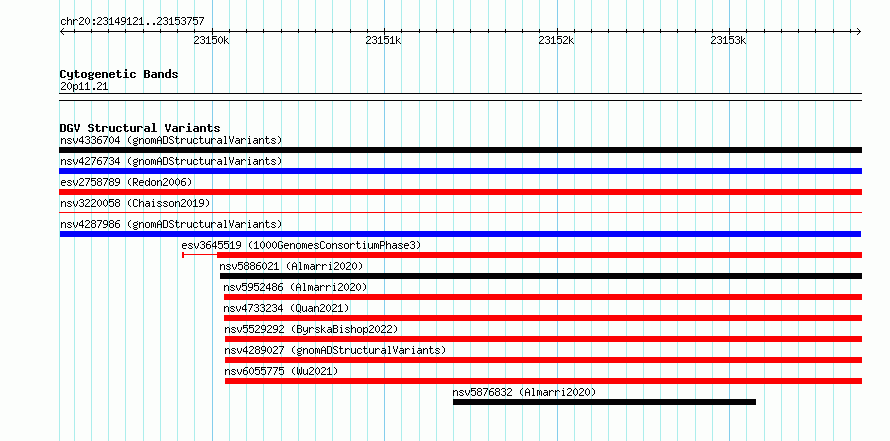Click the ruler's right arrowhead
The height and width of the screenshot is (441, 890).
click(x=859, y=32)
